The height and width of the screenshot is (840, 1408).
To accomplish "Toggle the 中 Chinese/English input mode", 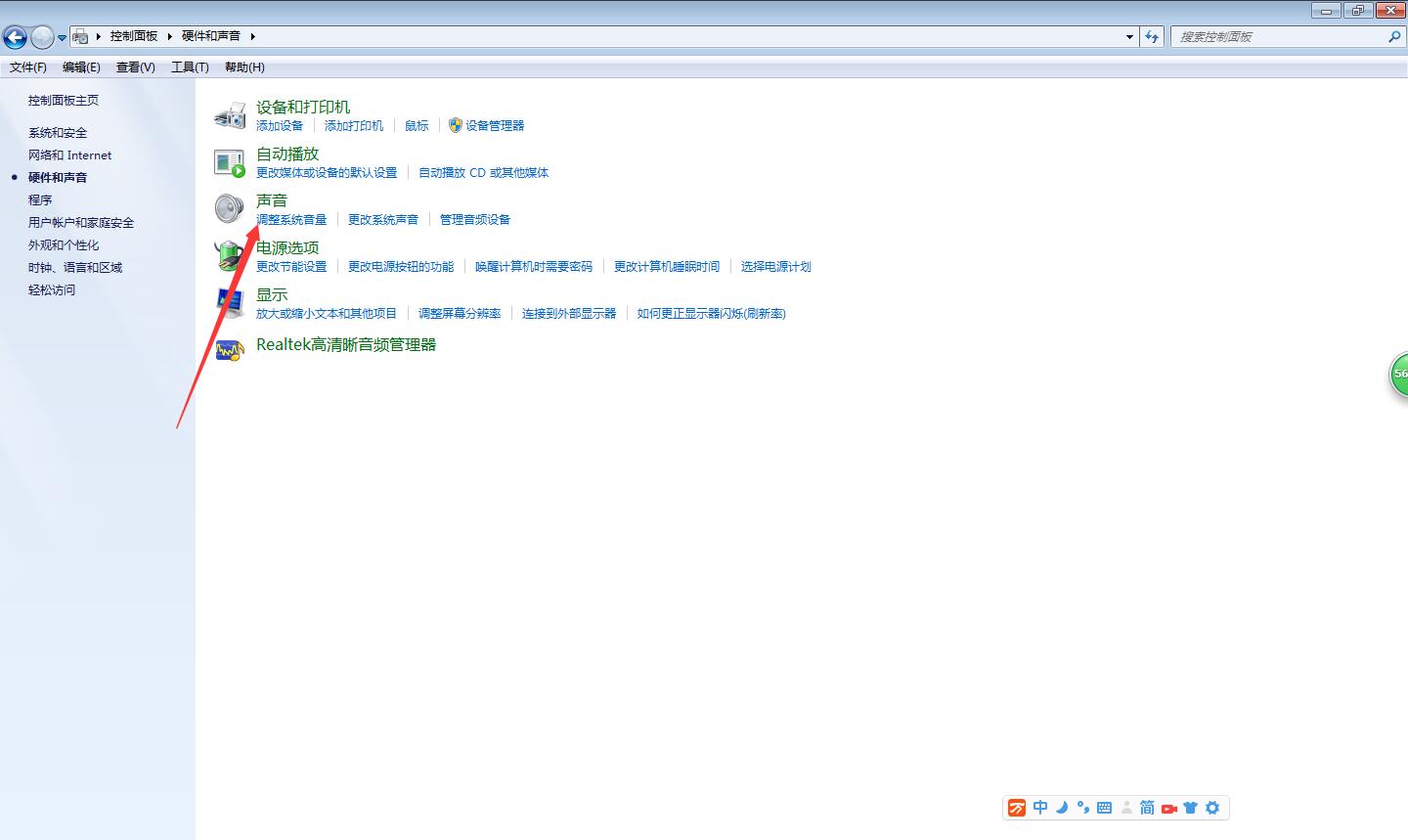I will 1040,808.
